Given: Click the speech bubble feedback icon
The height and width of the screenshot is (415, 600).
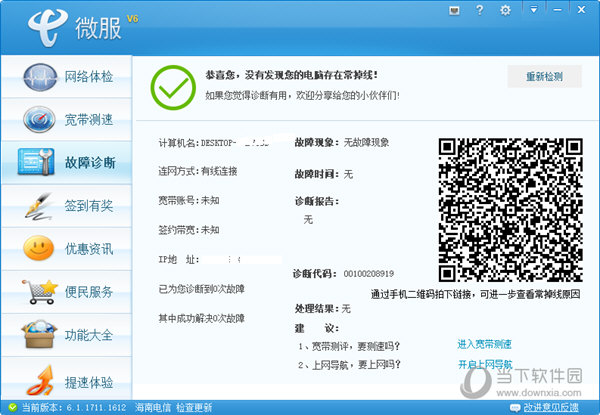Looking at the screenshot, I should click(x=515, y=407).
